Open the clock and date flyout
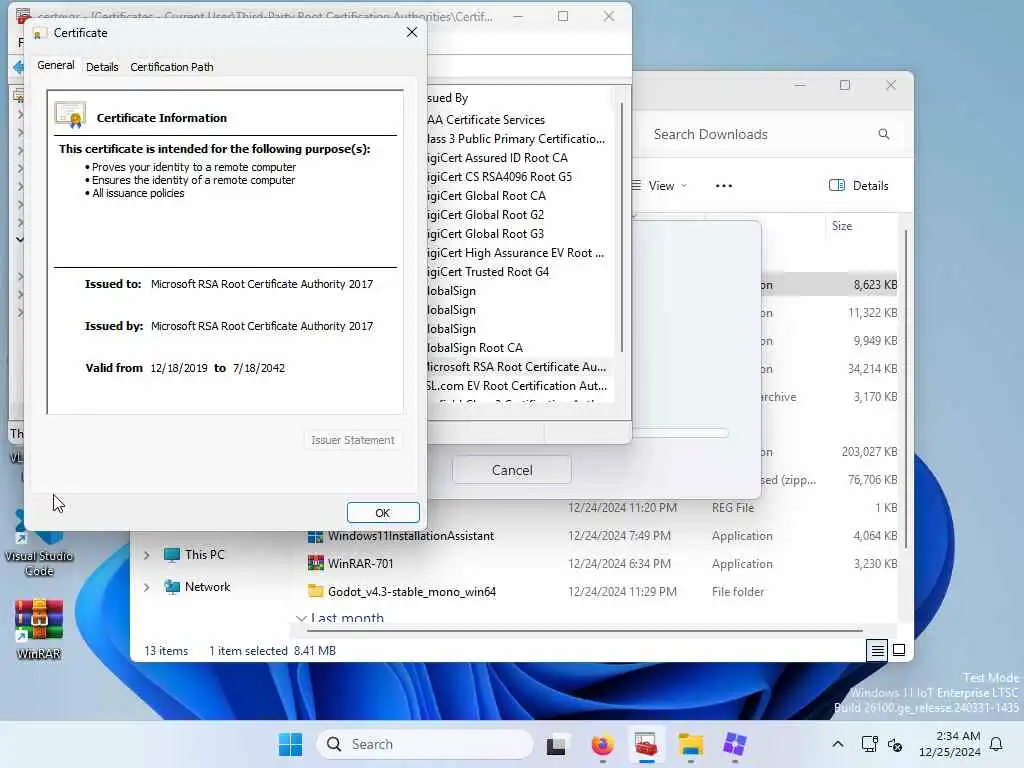Image resolution: width=1024 pixels, height=768 pixels. point(950,744)
